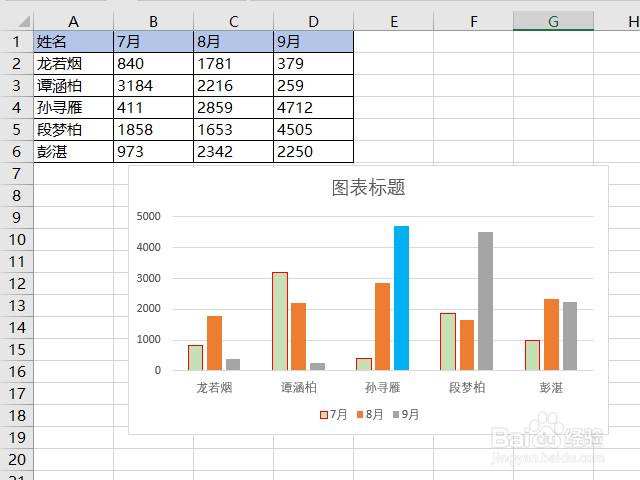
Task: Click cell with value 1781
Action: pyautogui.click(x=233, y=64)
